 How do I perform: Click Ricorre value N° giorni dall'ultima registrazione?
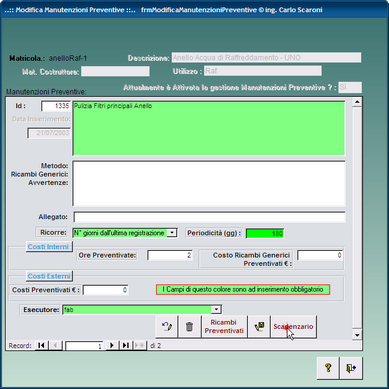click(x=120, y=233)
